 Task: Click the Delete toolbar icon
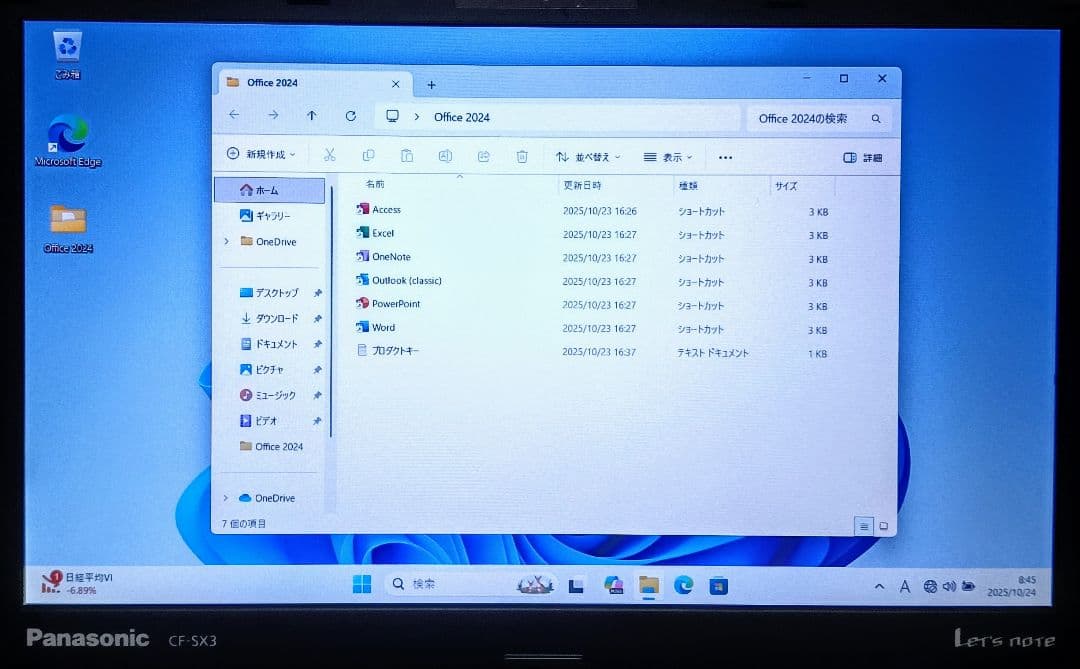pos(521,156)
